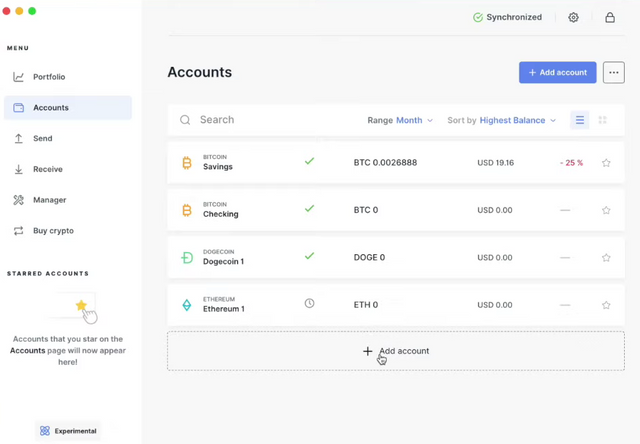Screen dimensions: 640x444
Task: Click the Receive downward arrow icon
Action: pos(18,169)
